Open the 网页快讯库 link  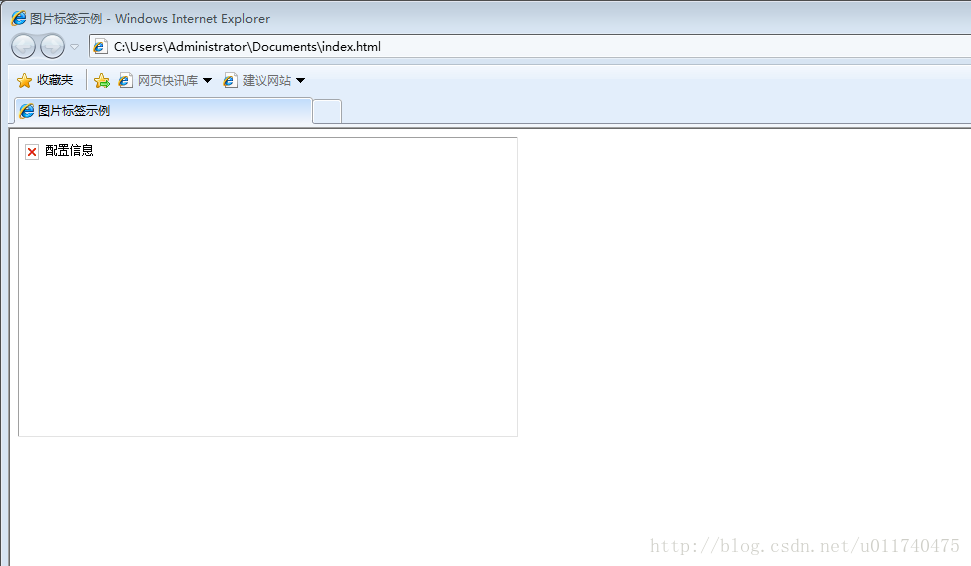coord(159,81)
